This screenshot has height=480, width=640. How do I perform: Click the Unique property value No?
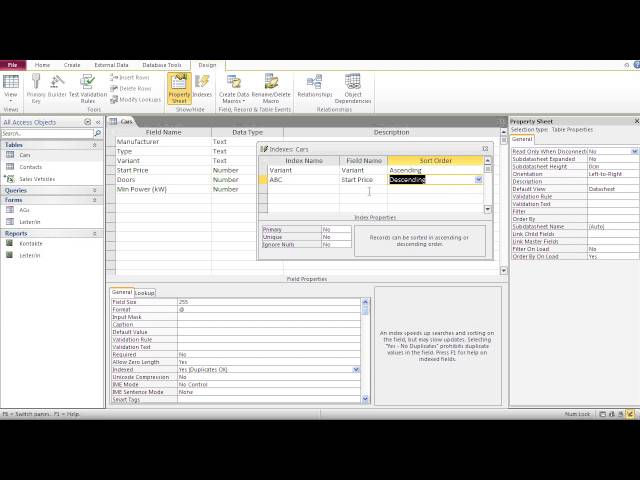(336, 237)
